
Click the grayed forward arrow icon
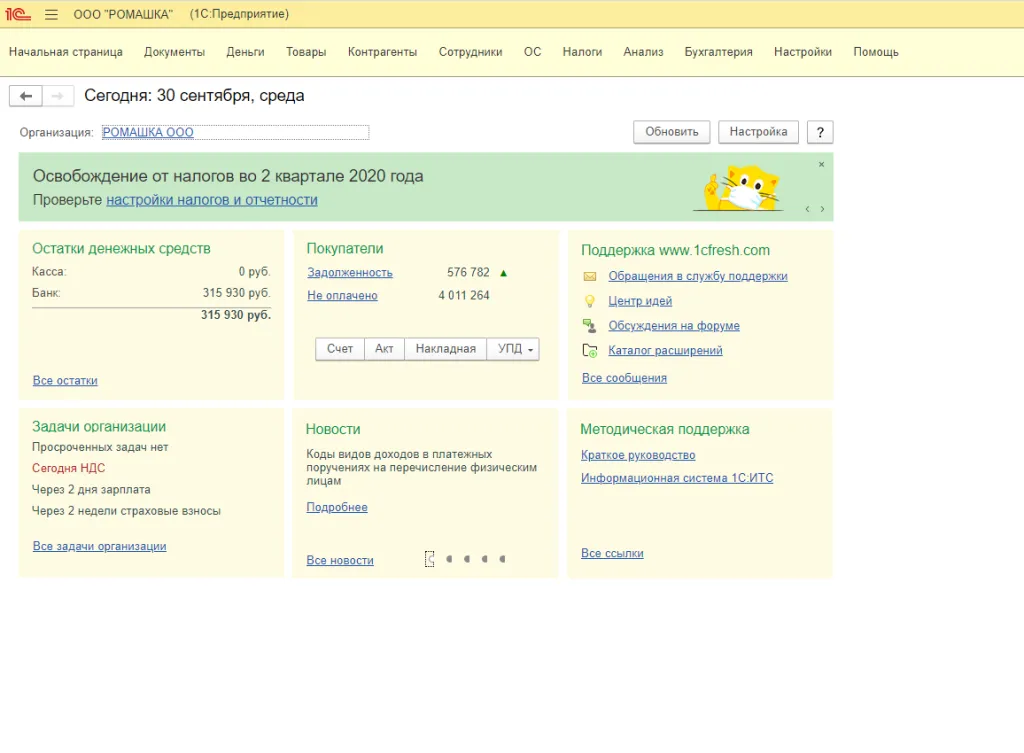click(60, 95)
